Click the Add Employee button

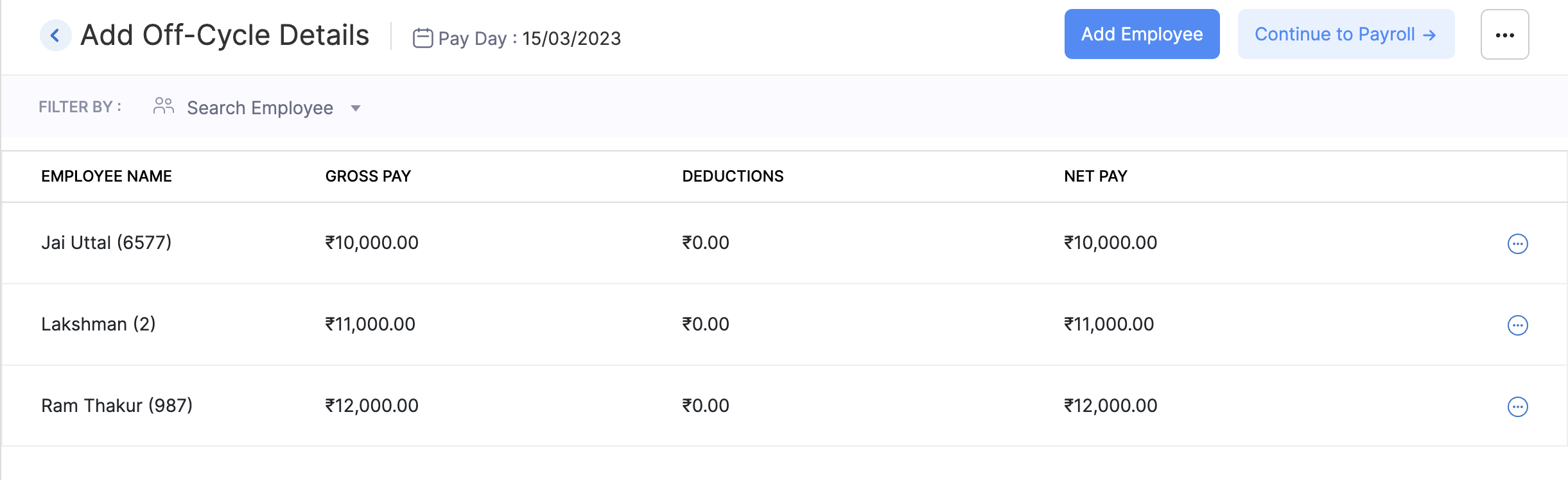[1142, 34]
